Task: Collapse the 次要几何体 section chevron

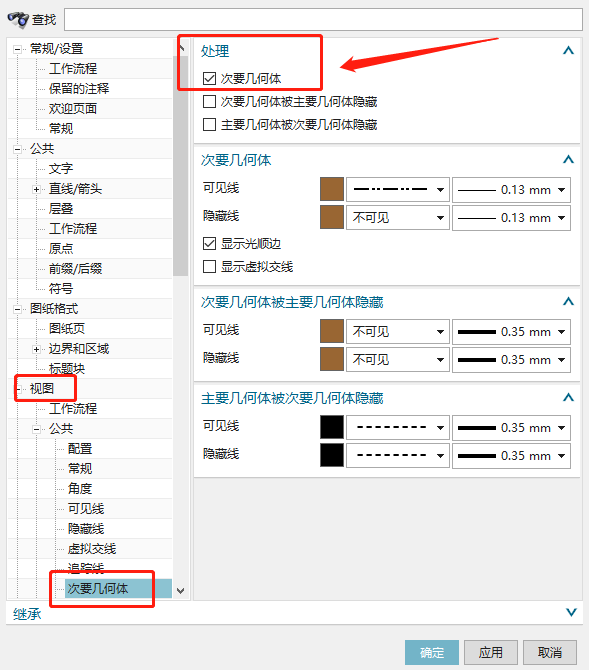Action: pos(568,160)
